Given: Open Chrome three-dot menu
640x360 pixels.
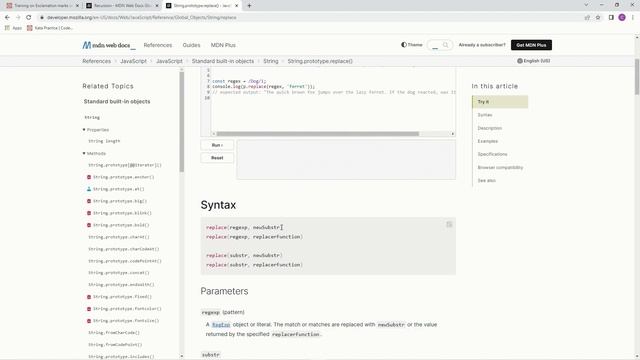Looking at the screenshot, I should pyautogui.click(x=633, y=18).
